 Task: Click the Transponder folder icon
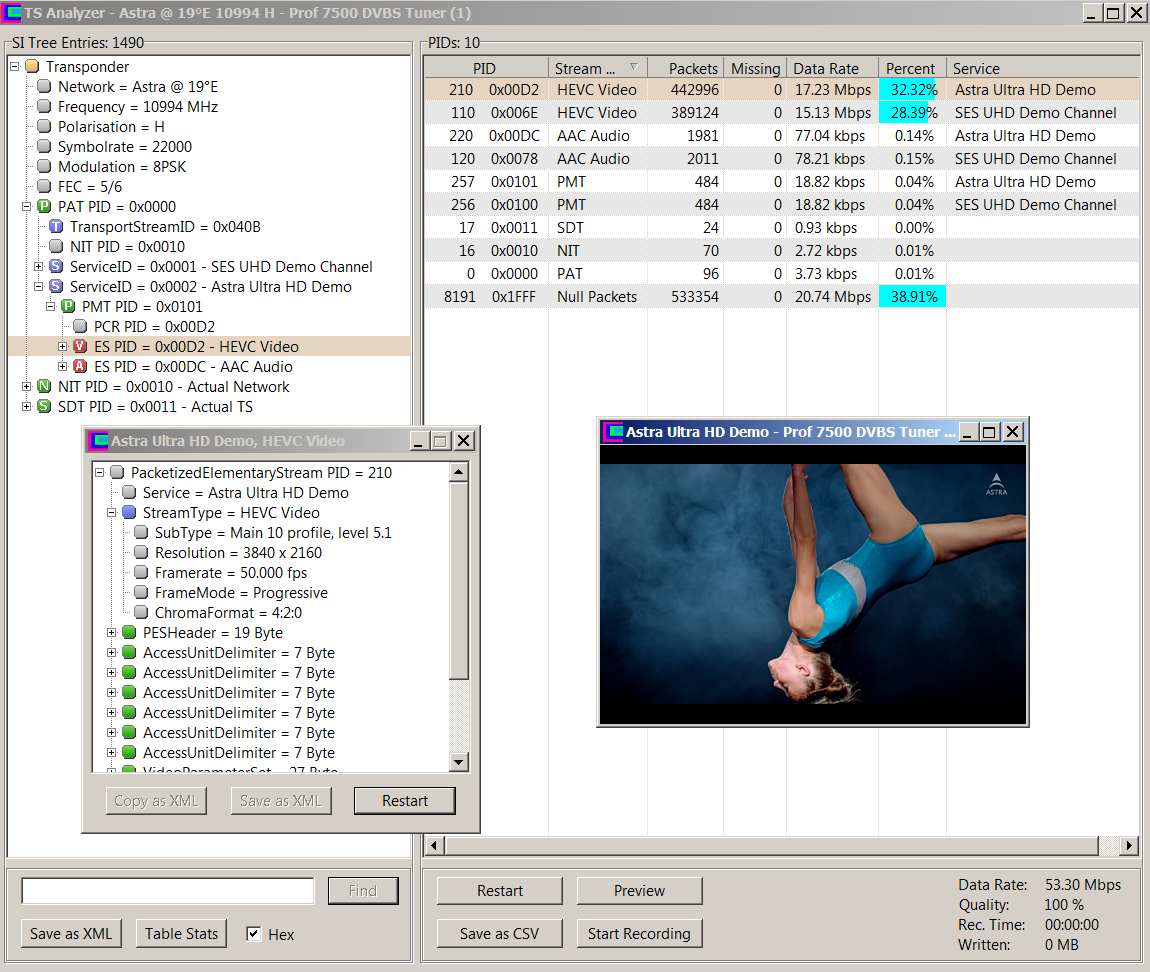pos(32,67)
